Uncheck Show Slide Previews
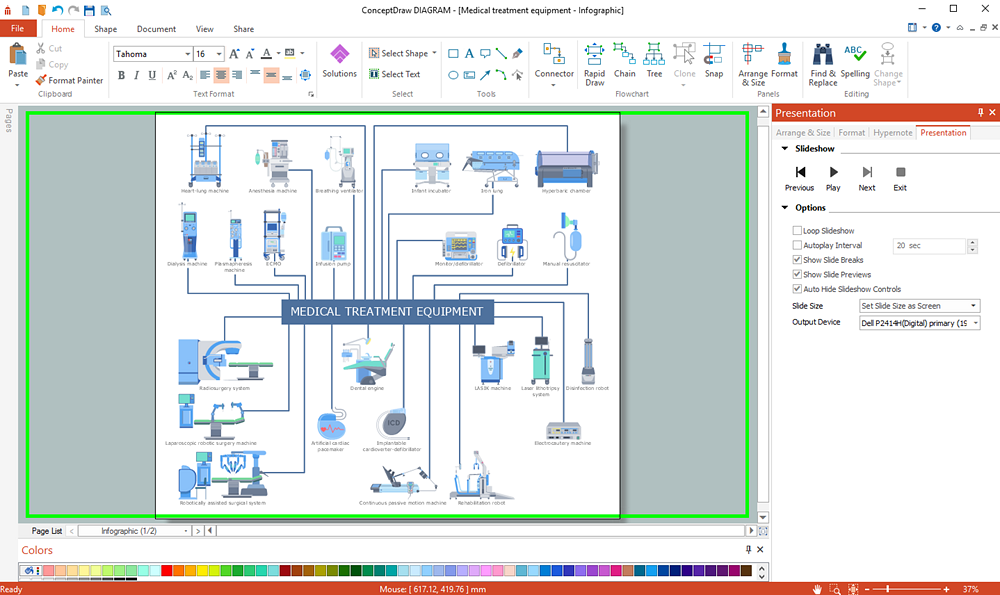This screenshot has height=595, width=1000. 797,274
